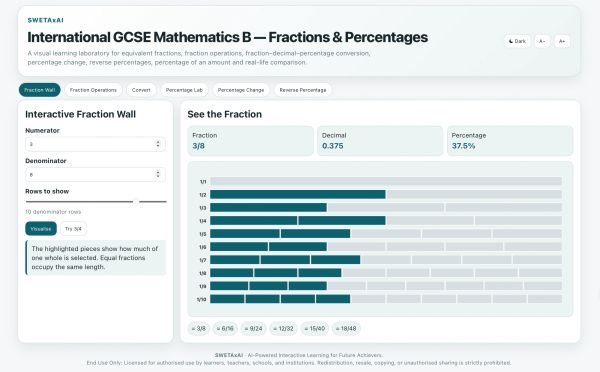This screenshot has width=600, height=372.
Task: Adjust the Rows to show slider
Action: (x=96, y=201)
